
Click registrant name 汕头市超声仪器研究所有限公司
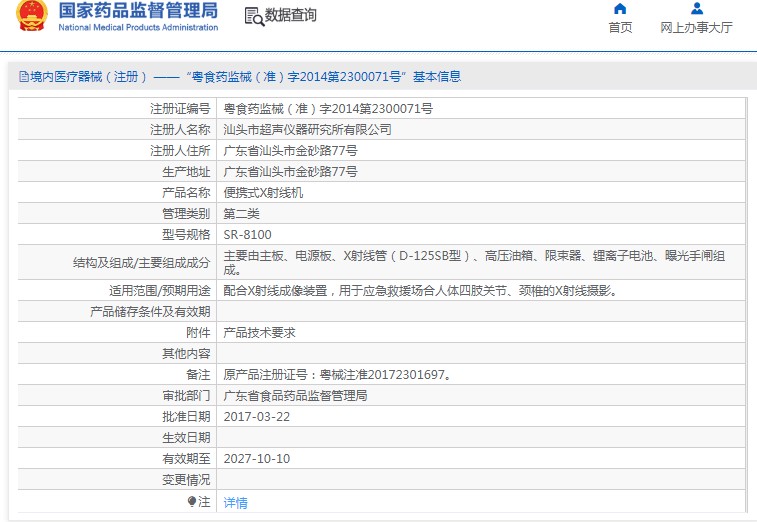307,129
